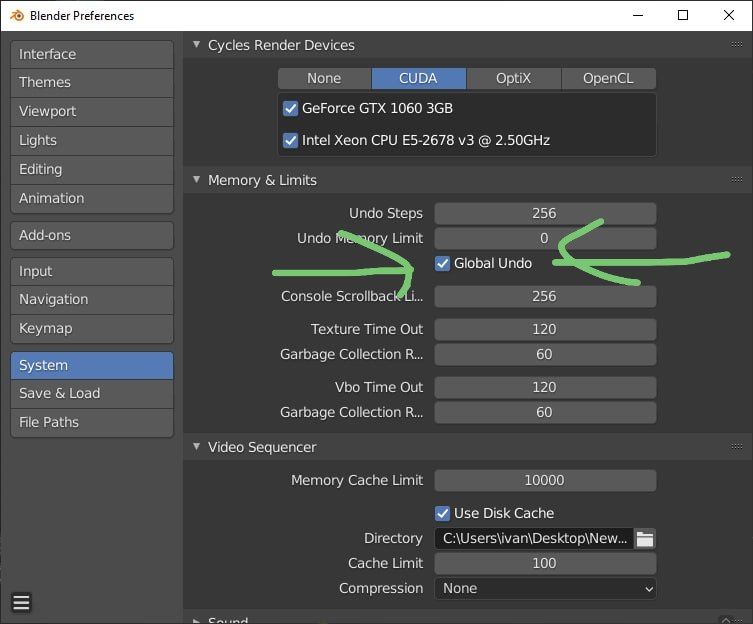Click the Vbo Time Out field
Viewport: 753px width, 624px height.
pyautogui.click(x=545, y=388)
